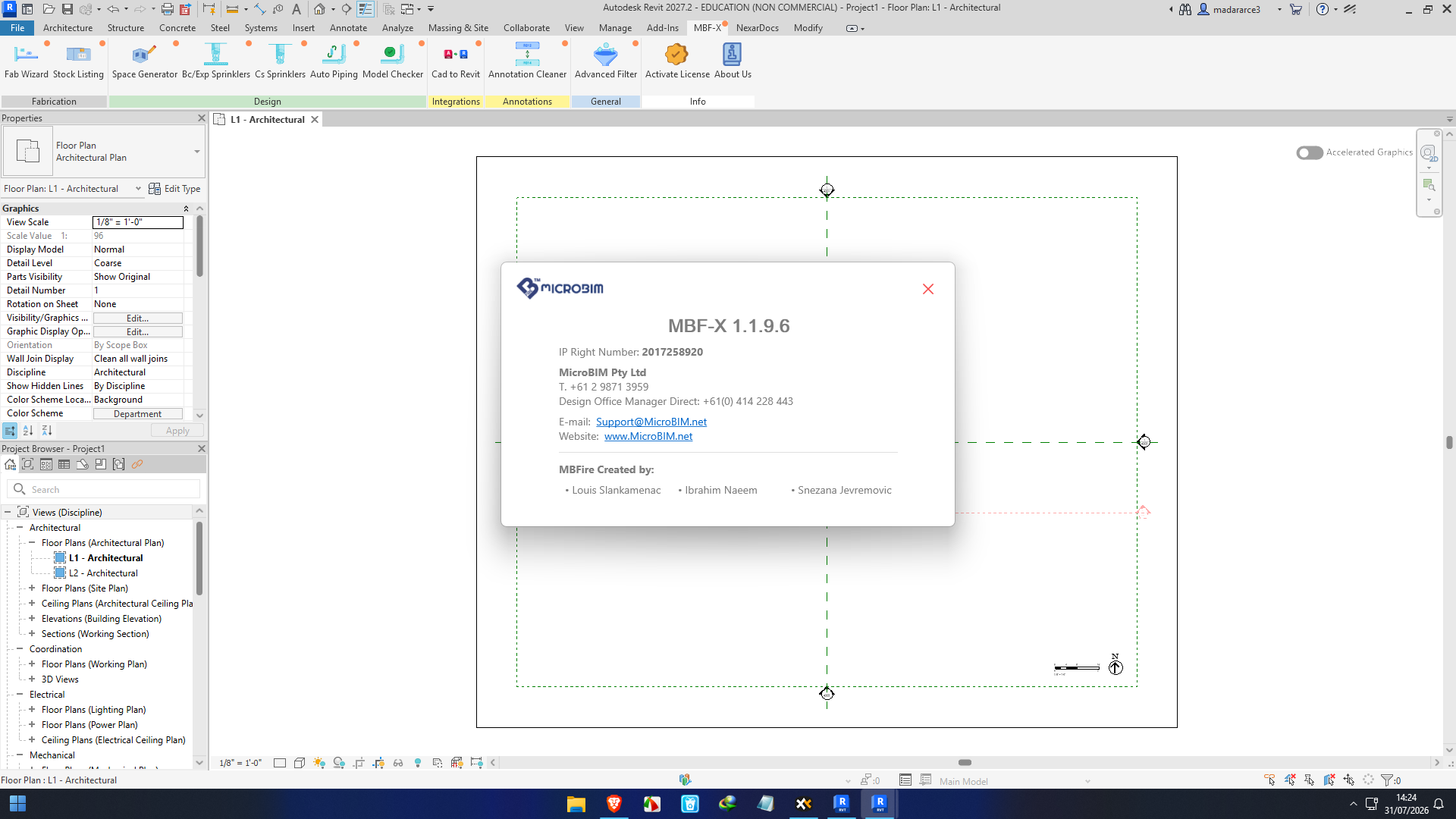Open the Autodesk App Store cart icon
1456x819 pixels.
pyautogui.click(x=1296, y=9)
